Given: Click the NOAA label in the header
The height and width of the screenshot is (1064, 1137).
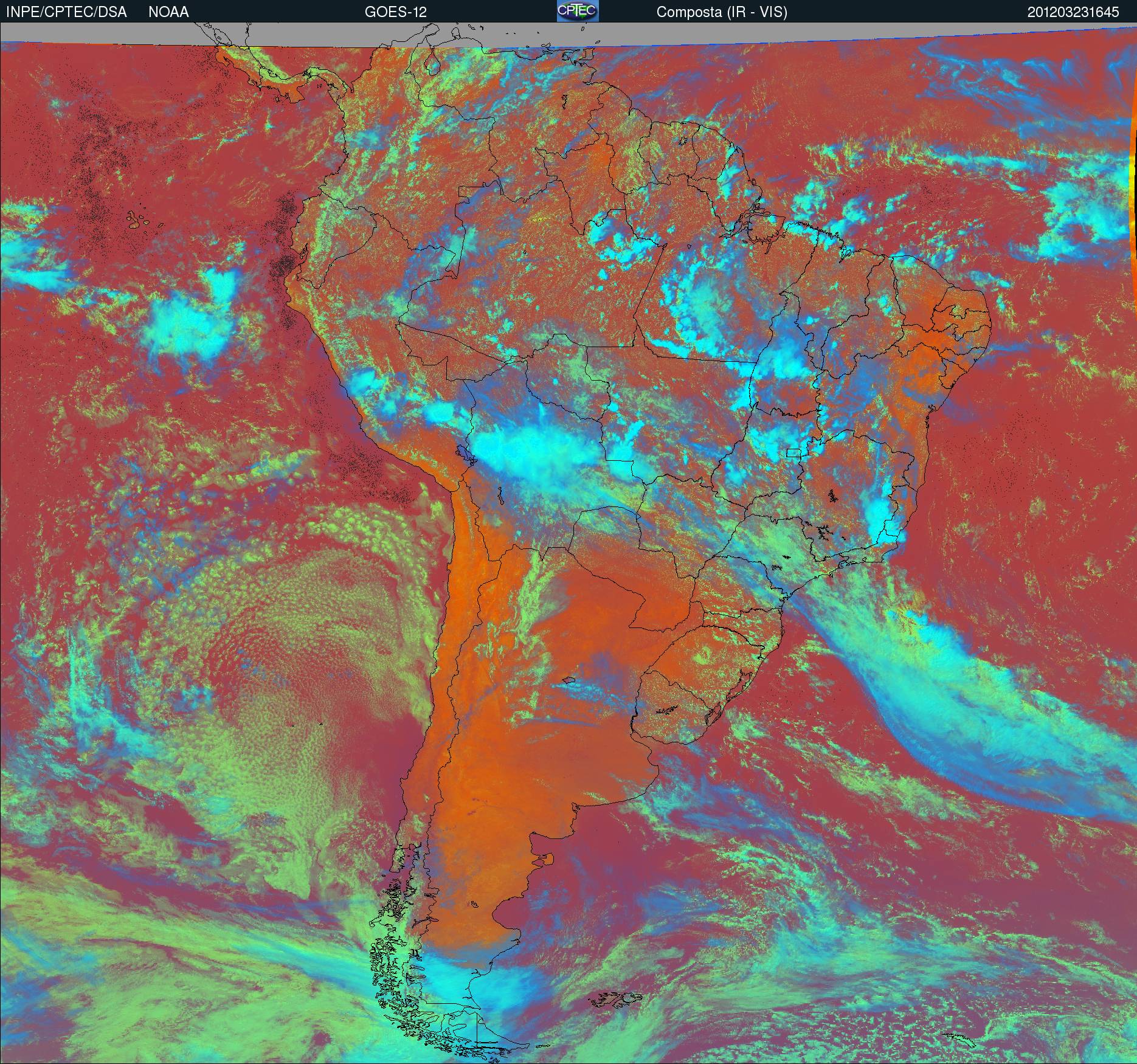Looking at the screenshot, I should tap(168, 12).
